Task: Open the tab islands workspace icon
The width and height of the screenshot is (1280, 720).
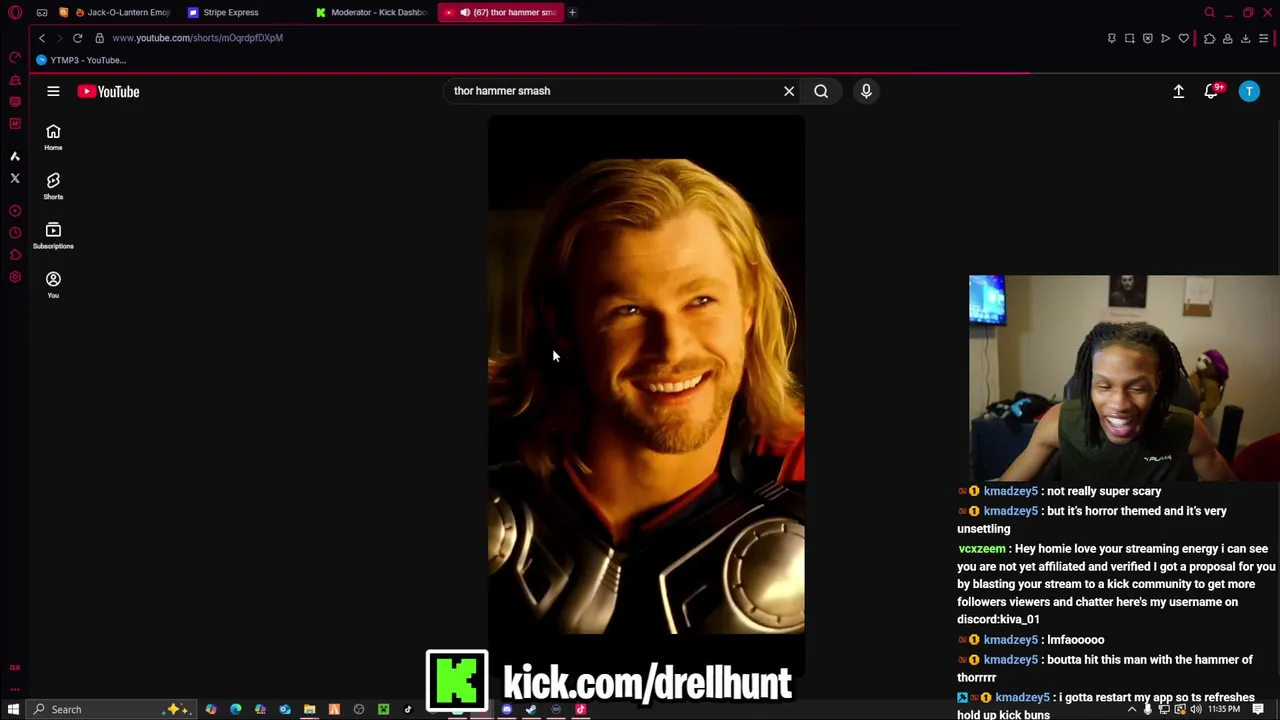Action: click(x=42, y=12)
